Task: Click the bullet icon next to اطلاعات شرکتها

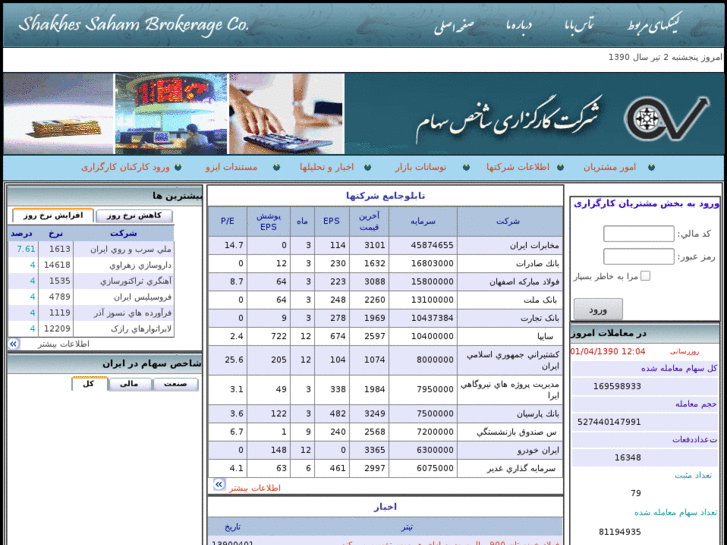Action: [560, 167]
